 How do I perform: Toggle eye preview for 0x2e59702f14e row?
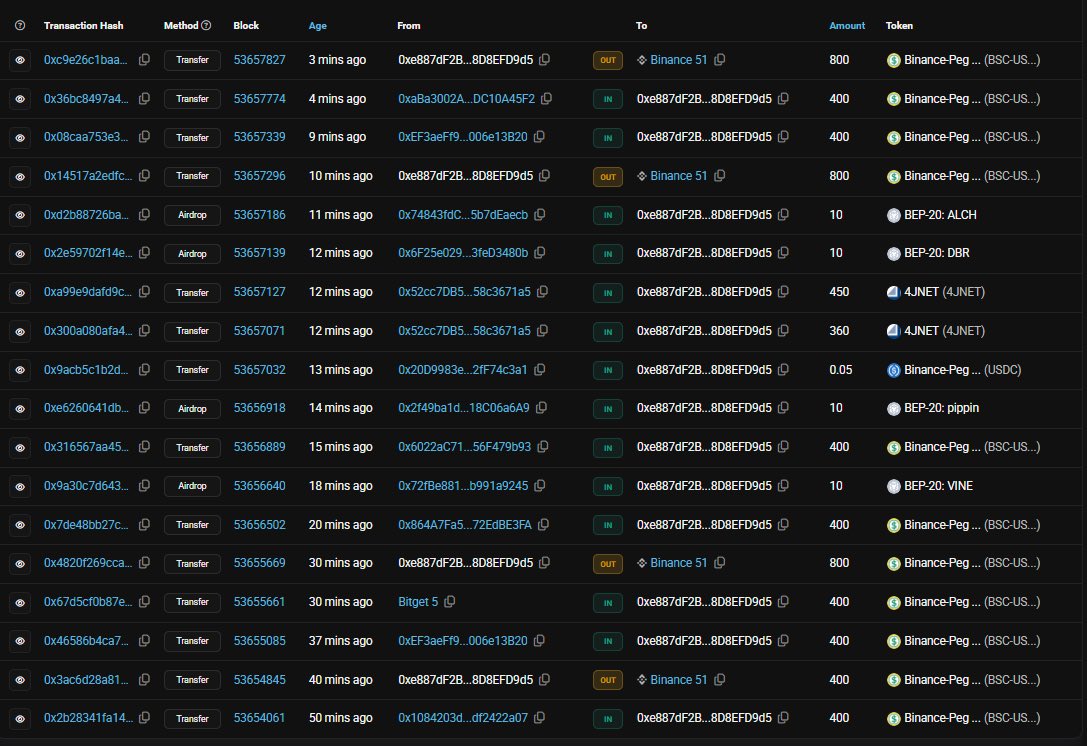pos(20,254)
